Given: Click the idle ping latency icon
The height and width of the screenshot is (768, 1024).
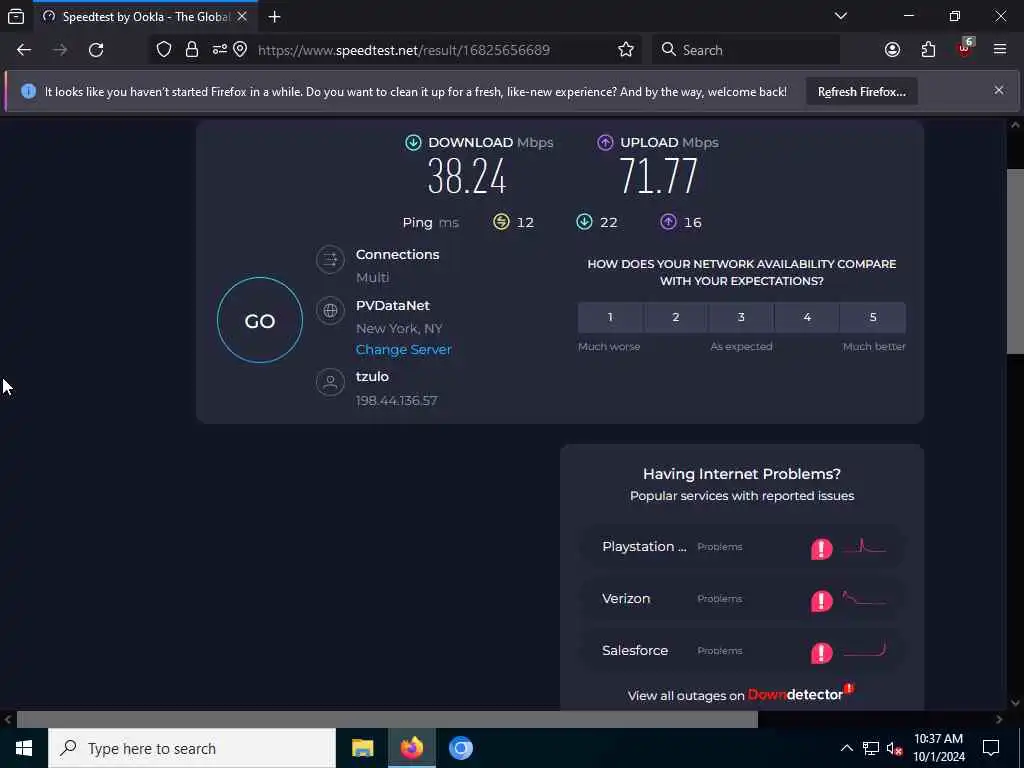Looking at the screenshot, I should click(x=501, y=222).
